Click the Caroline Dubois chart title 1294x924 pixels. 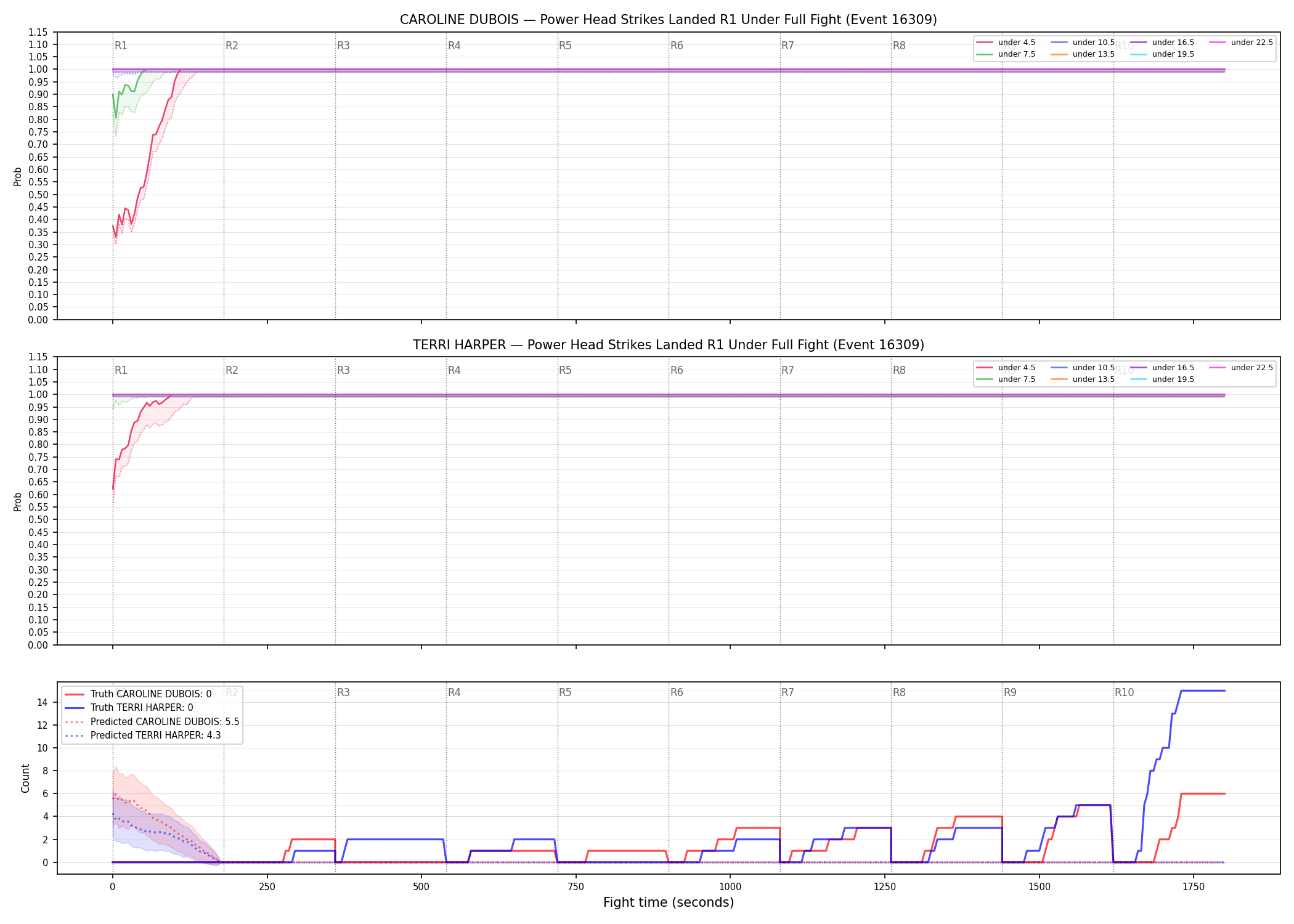click(x=669, y=20)
